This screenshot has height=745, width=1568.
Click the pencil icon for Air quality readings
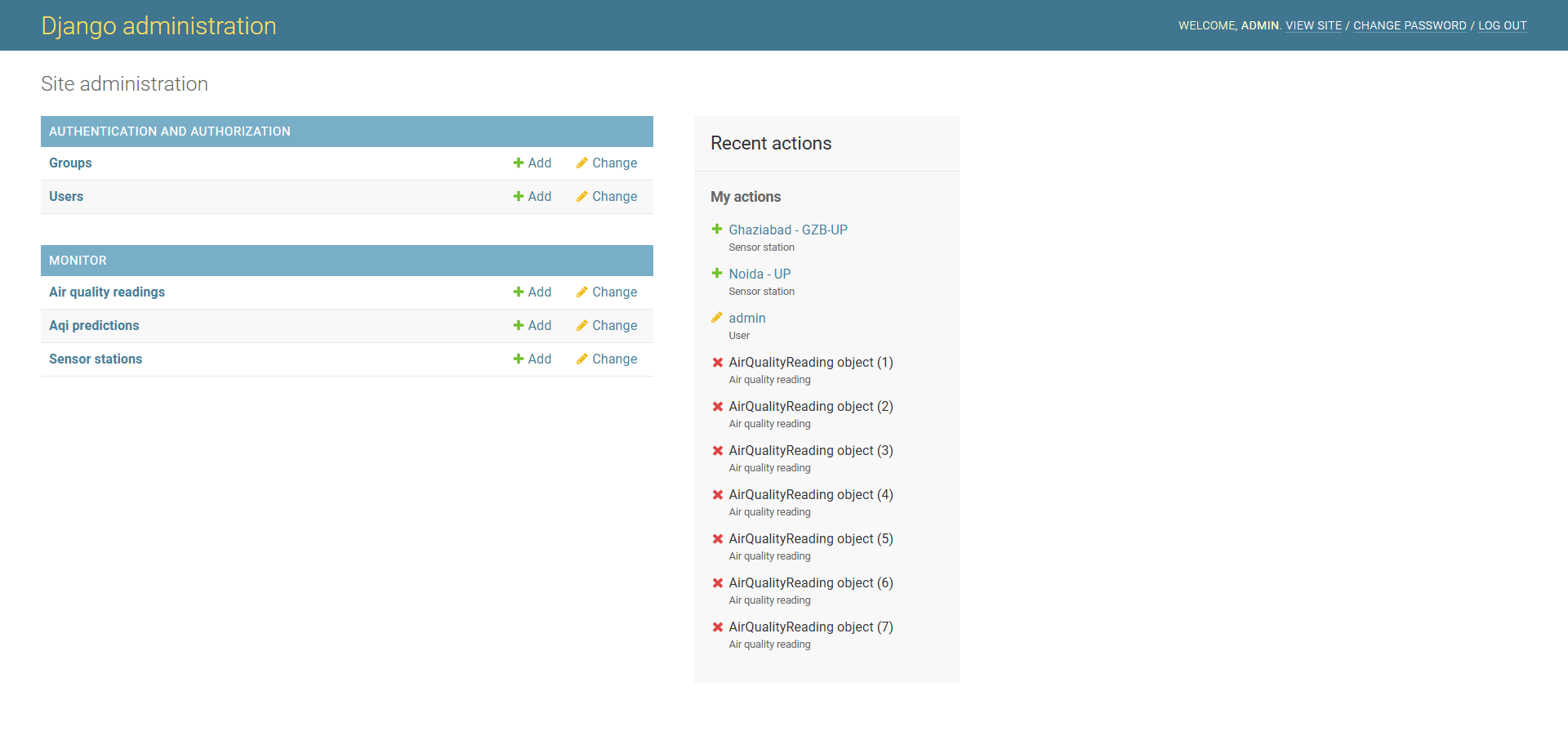pyautogui.click(x=581, y=292)
